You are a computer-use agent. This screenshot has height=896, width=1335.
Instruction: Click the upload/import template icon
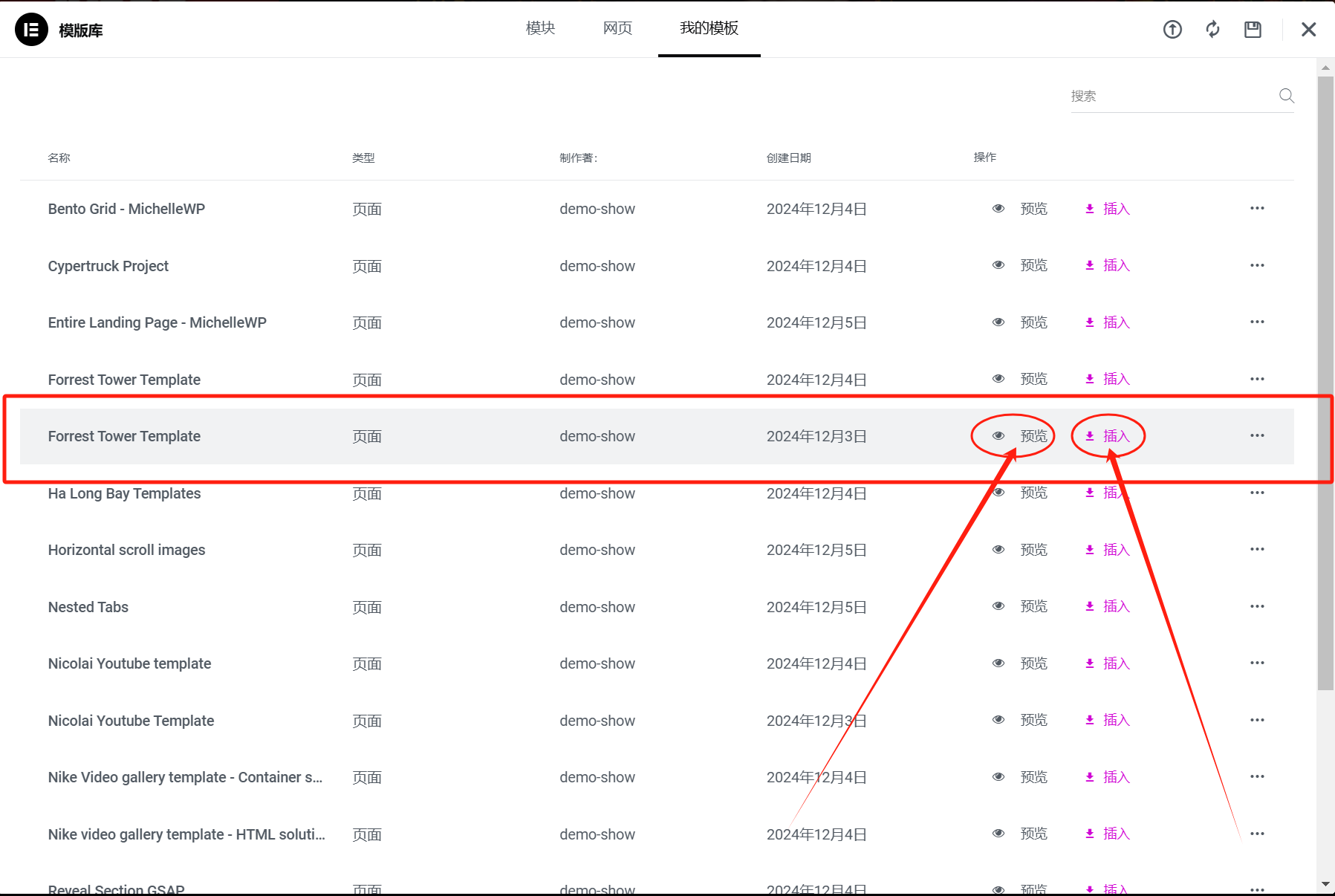tap(1172, 30)
